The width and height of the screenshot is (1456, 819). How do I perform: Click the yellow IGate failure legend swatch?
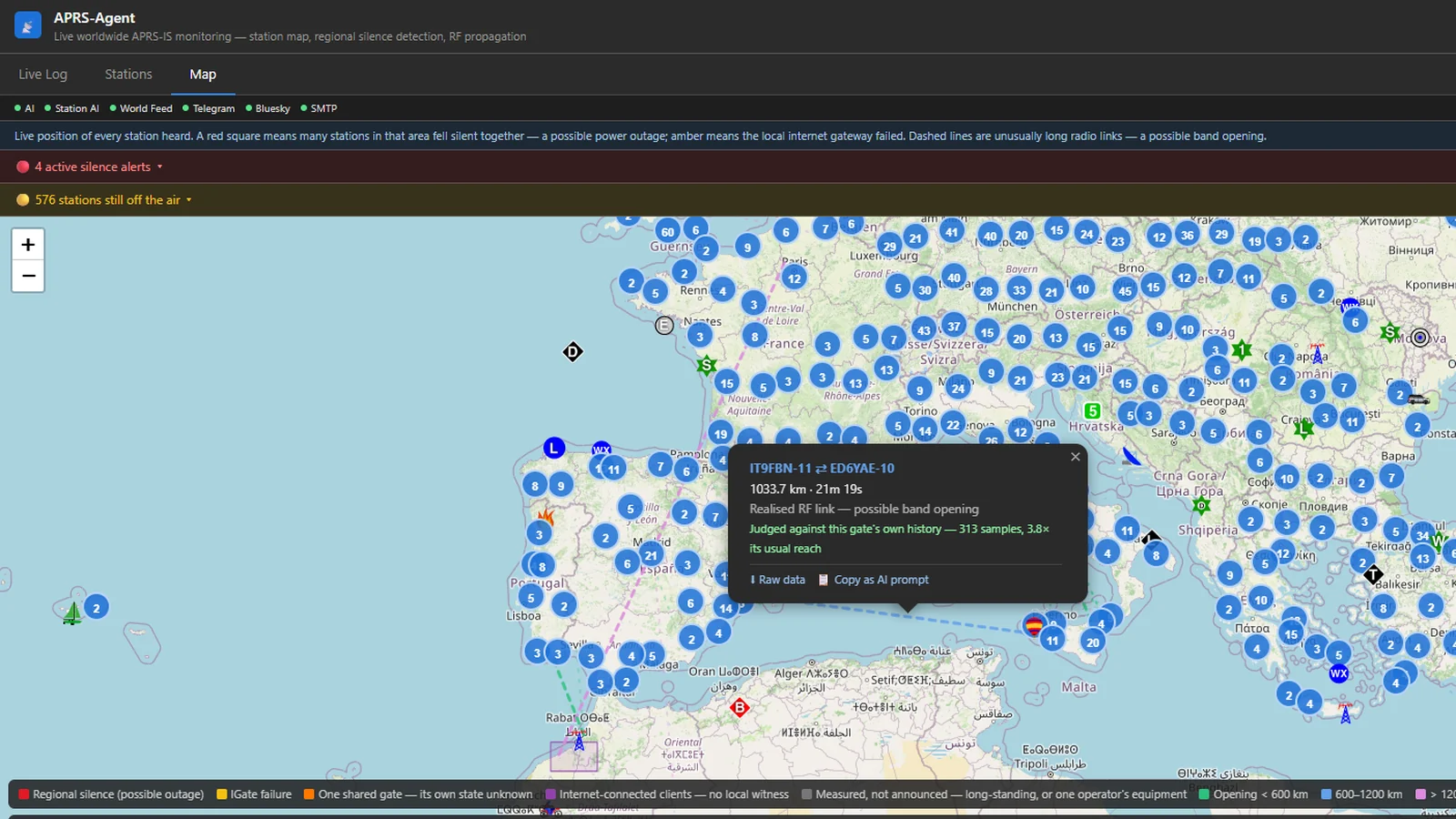222,794
